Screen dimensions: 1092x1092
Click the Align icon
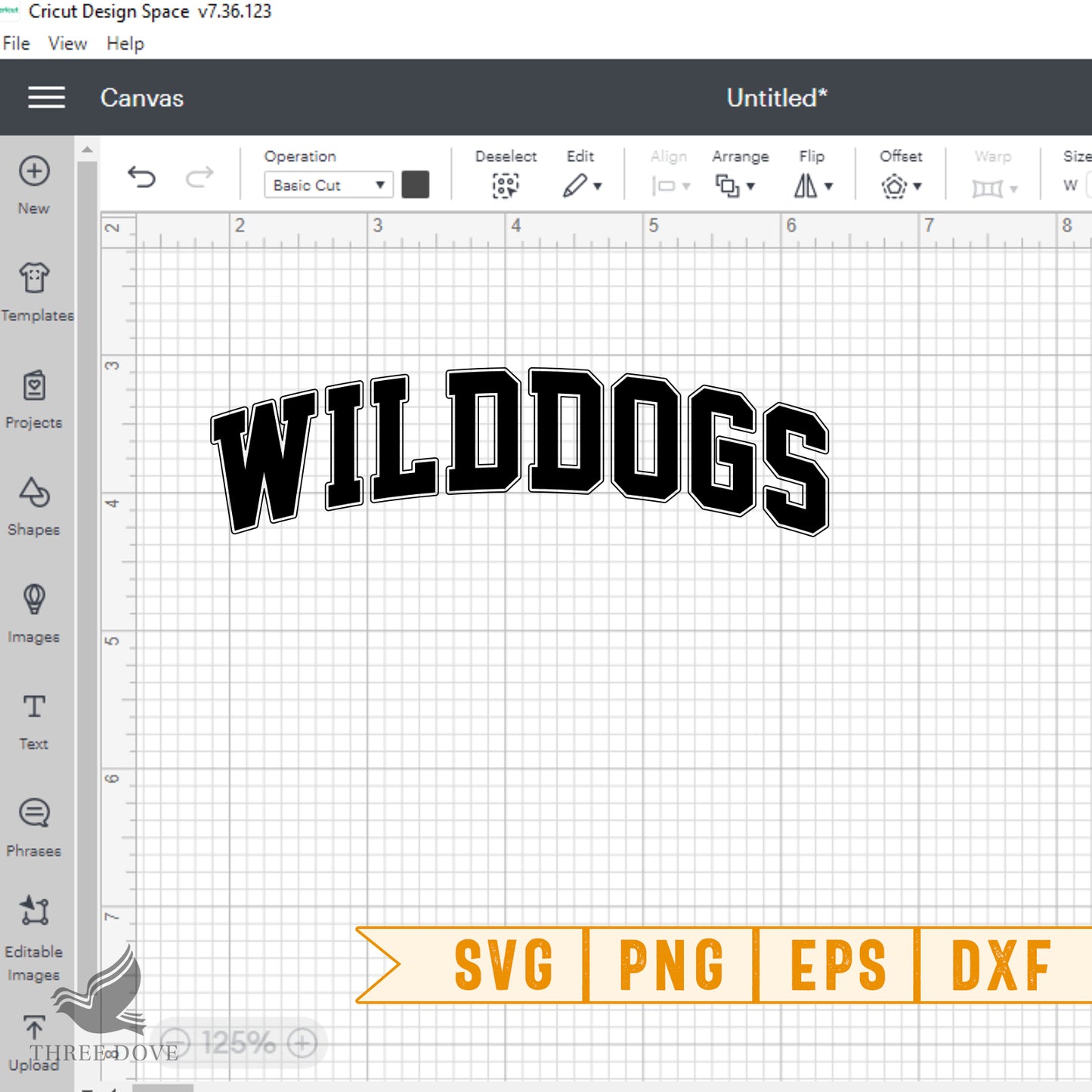point(664,185)
